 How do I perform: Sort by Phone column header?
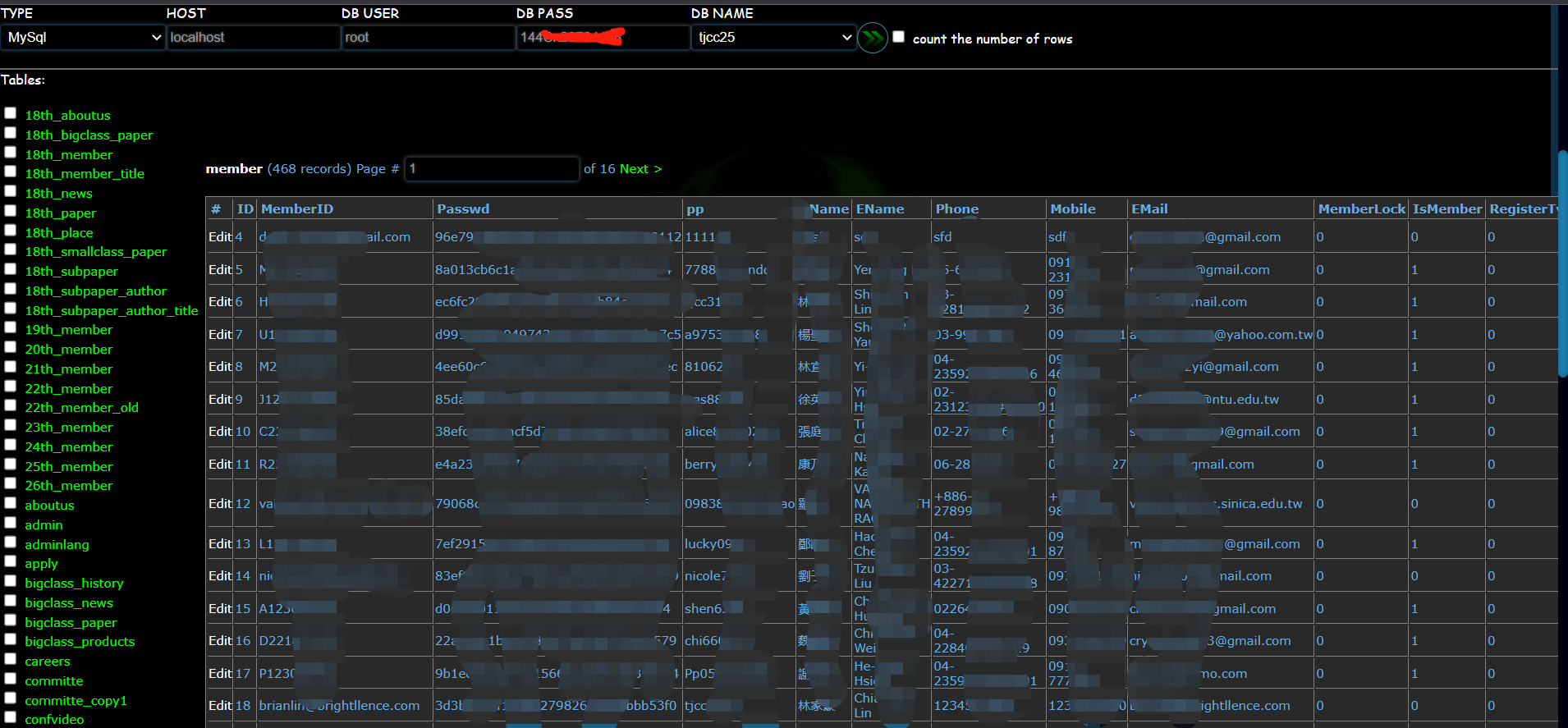point(957,208)
